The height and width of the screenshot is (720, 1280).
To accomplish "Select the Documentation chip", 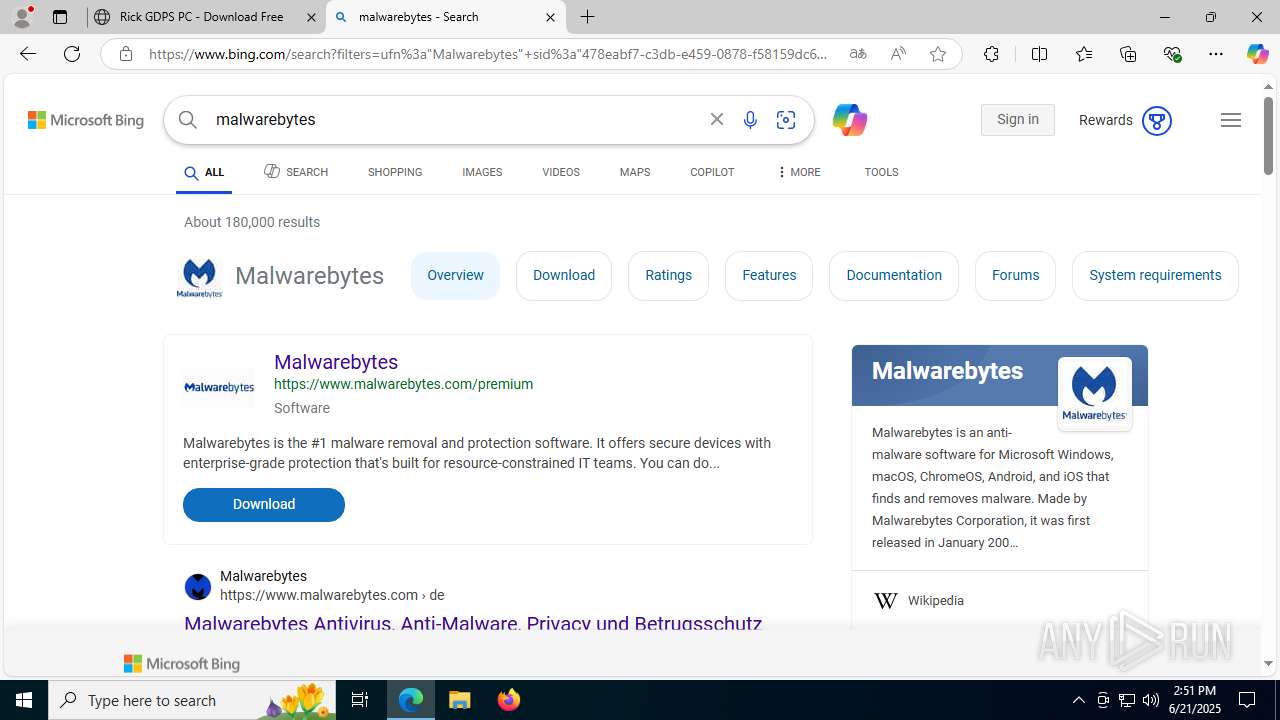I will point(894,275).
